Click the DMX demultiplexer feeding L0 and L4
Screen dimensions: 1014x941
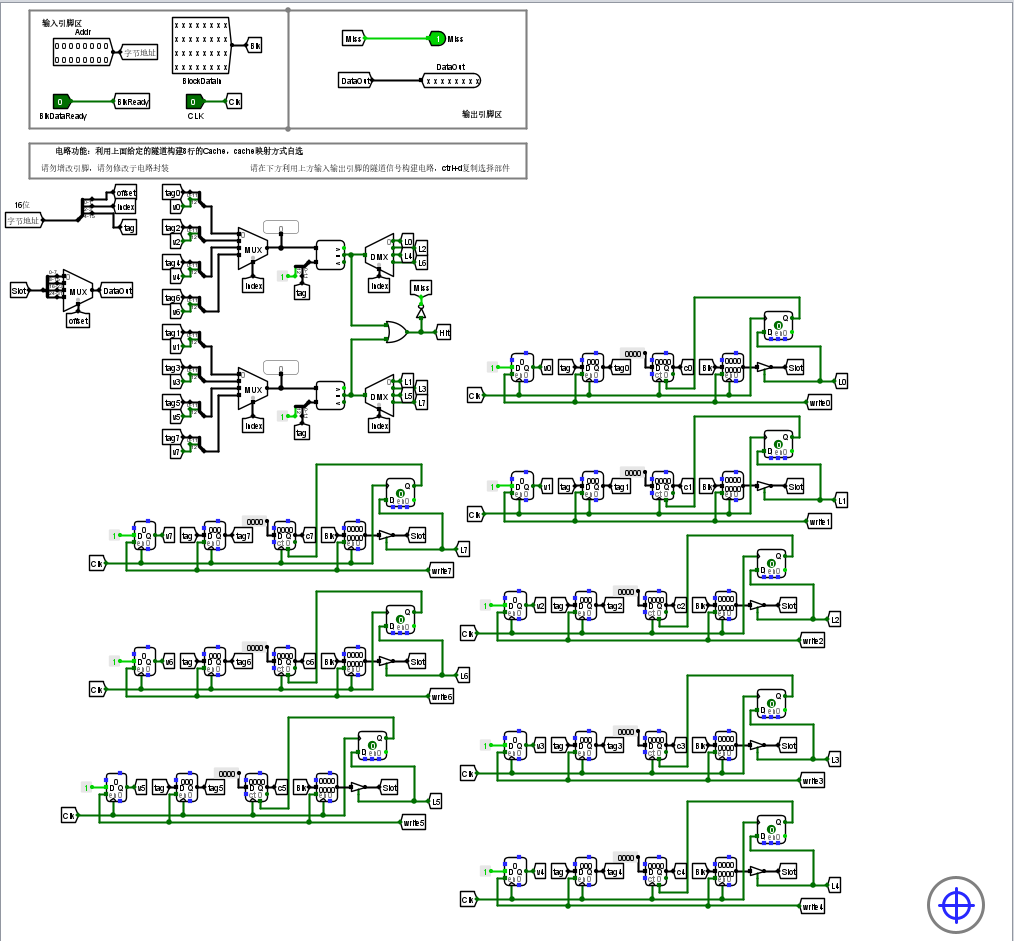(379, 256)
